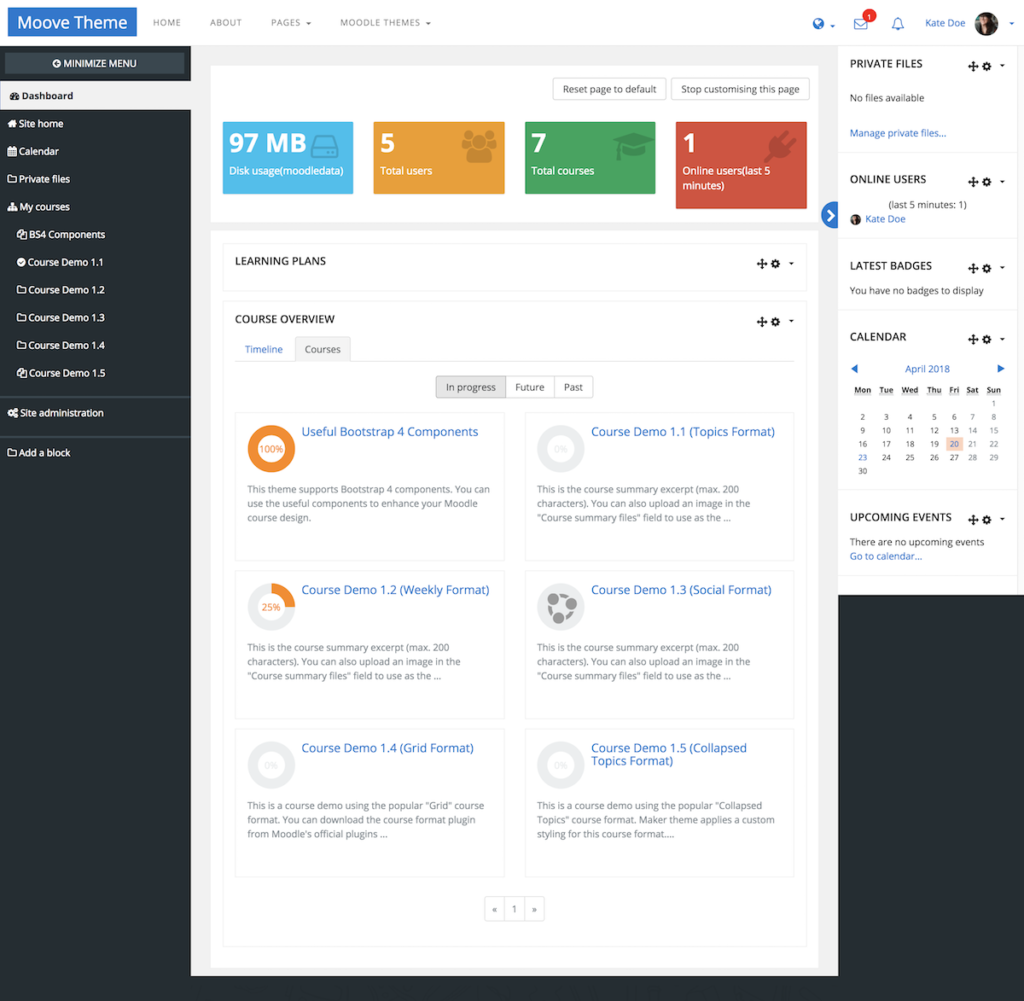The image size is (1024, 1001).
Task: Switch to the Timeline tab
Action: pos(263,349)
